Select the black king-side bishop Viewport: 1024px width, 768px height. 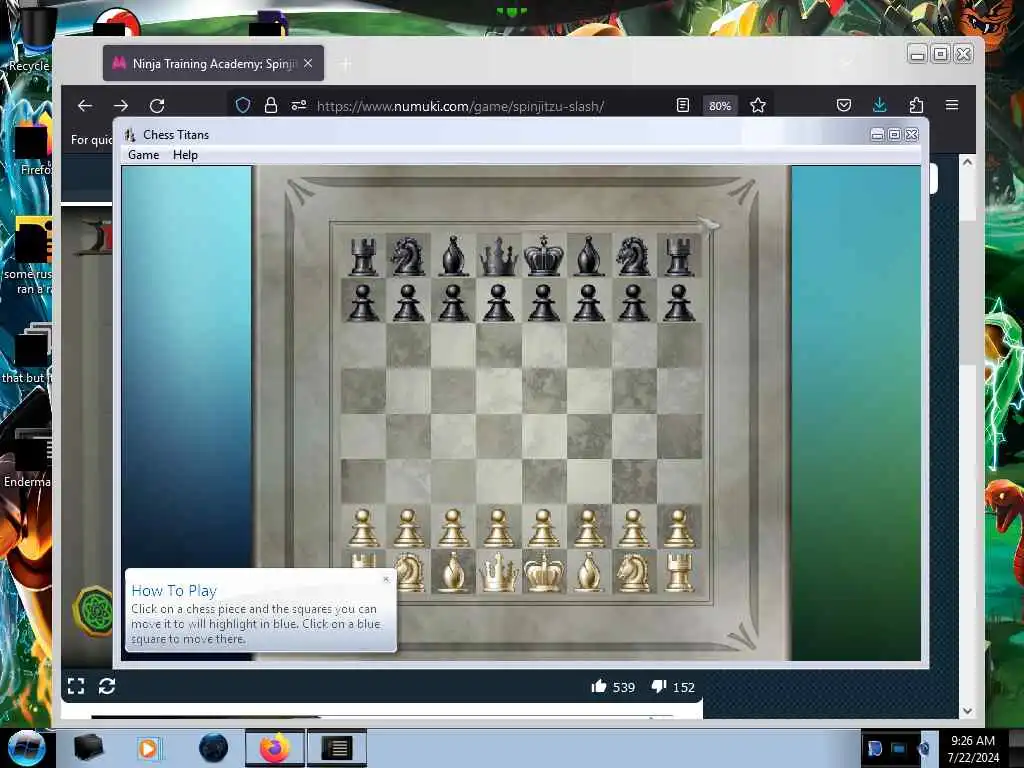click(588, 256)
